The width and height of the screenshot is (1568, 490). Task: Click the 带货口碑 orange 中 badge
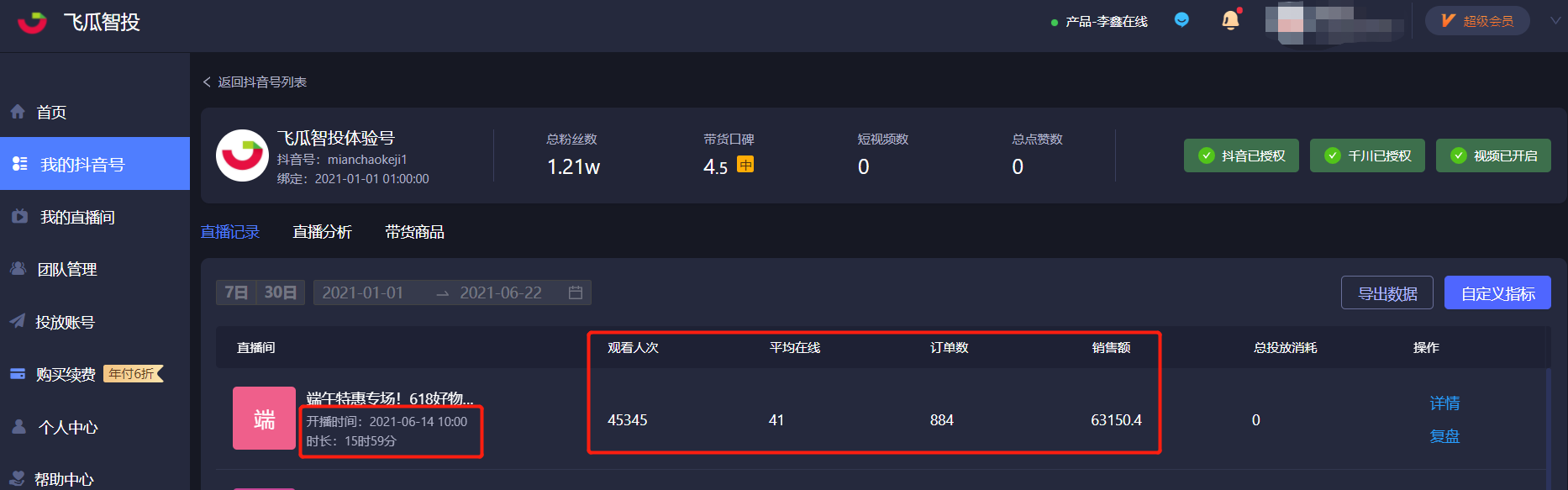pyautogui.click(x=745, y=165)
